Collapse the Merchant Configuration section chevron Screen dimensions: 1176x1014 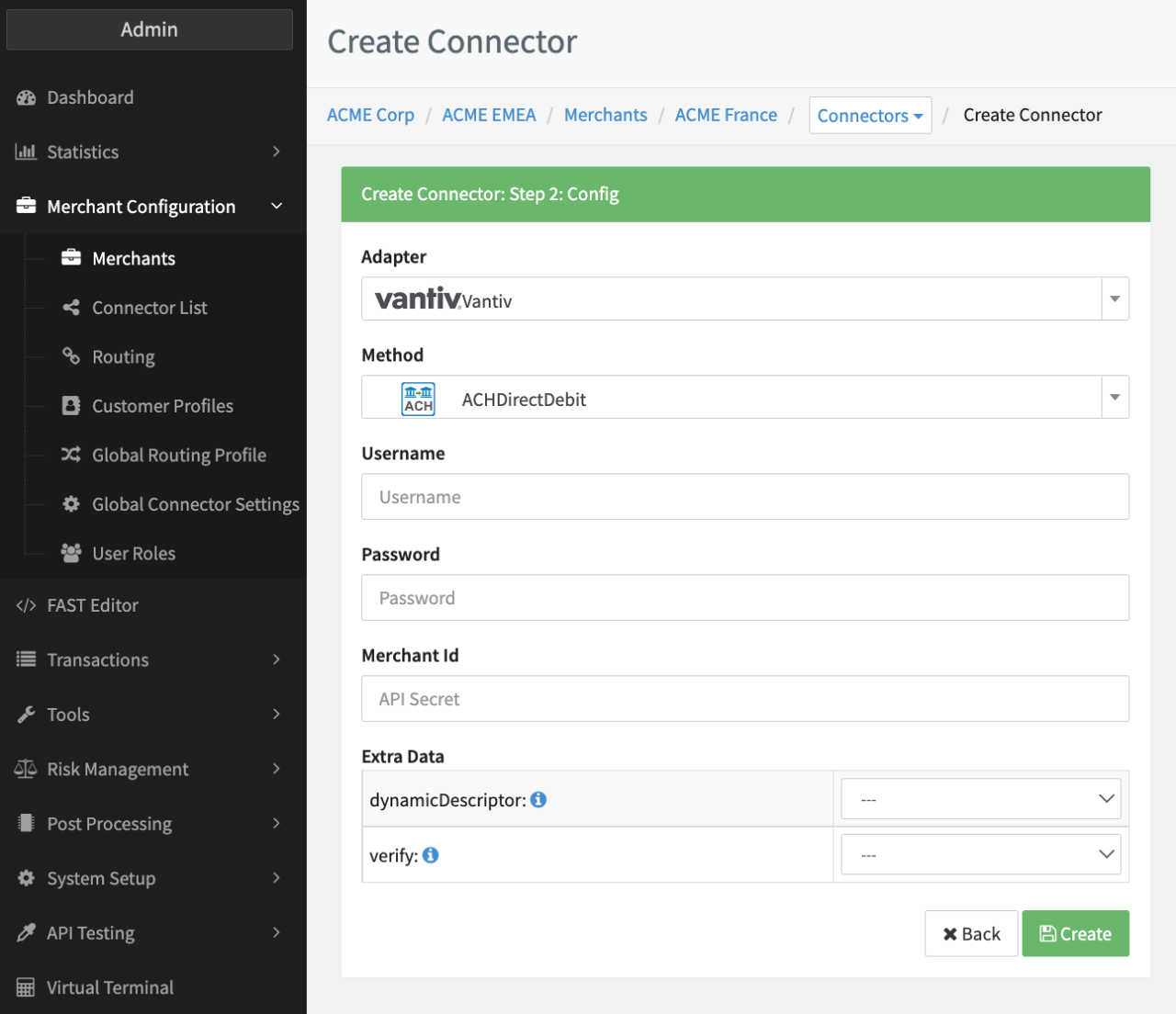tap(277, 206)
